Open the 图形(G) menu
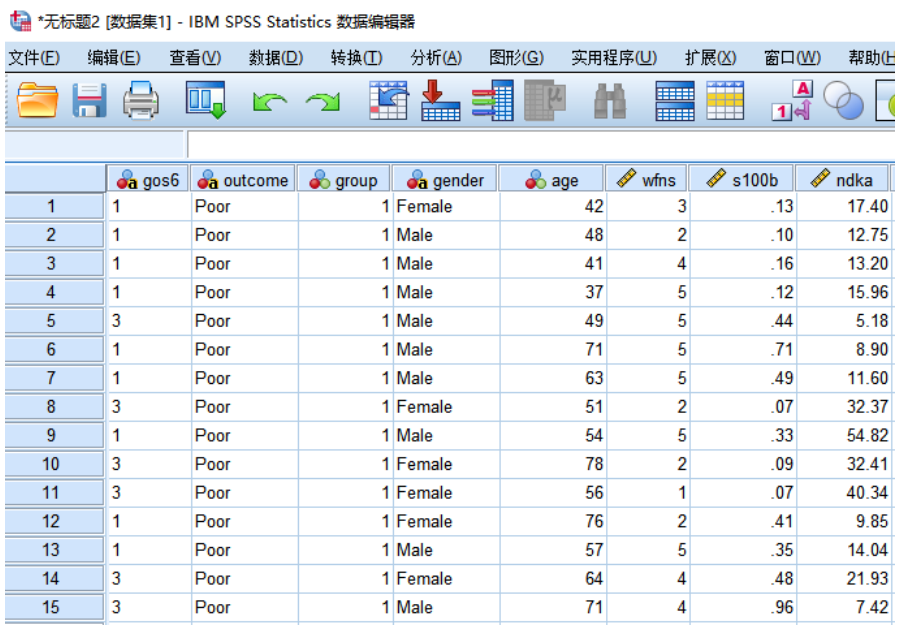Screen dimensions: 898x629 (x=516, y=58)
